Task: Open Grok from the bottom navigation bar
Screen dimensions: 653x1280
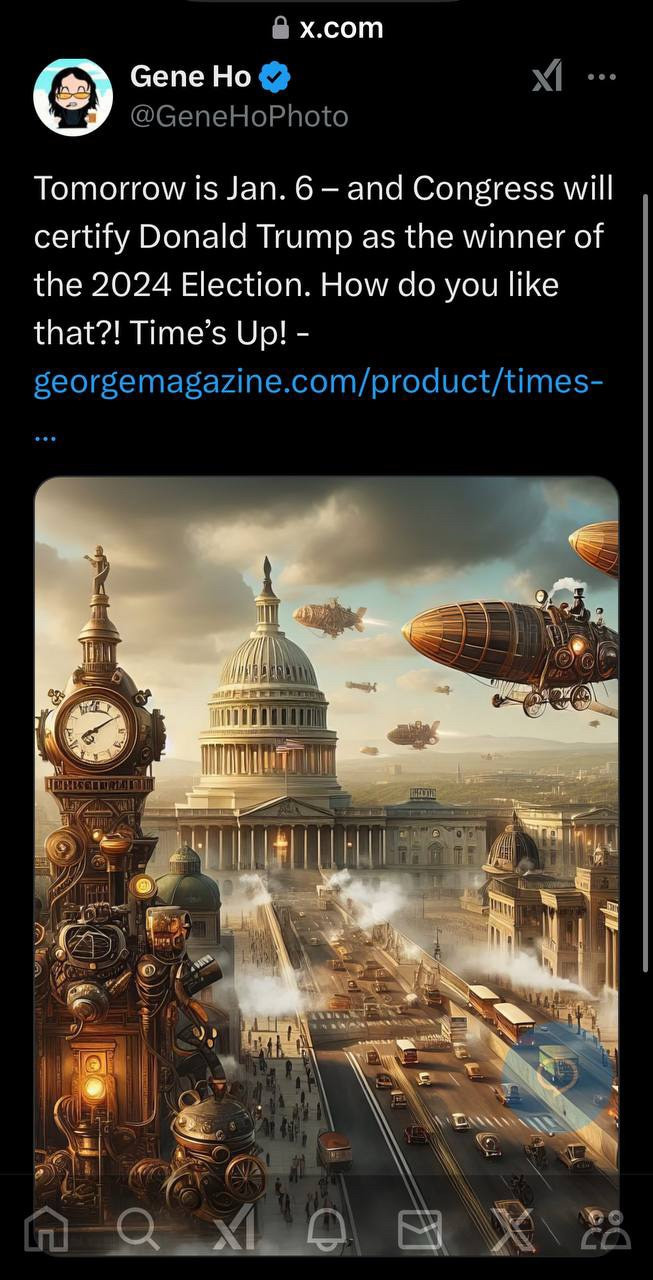Action: [233, 1230]
